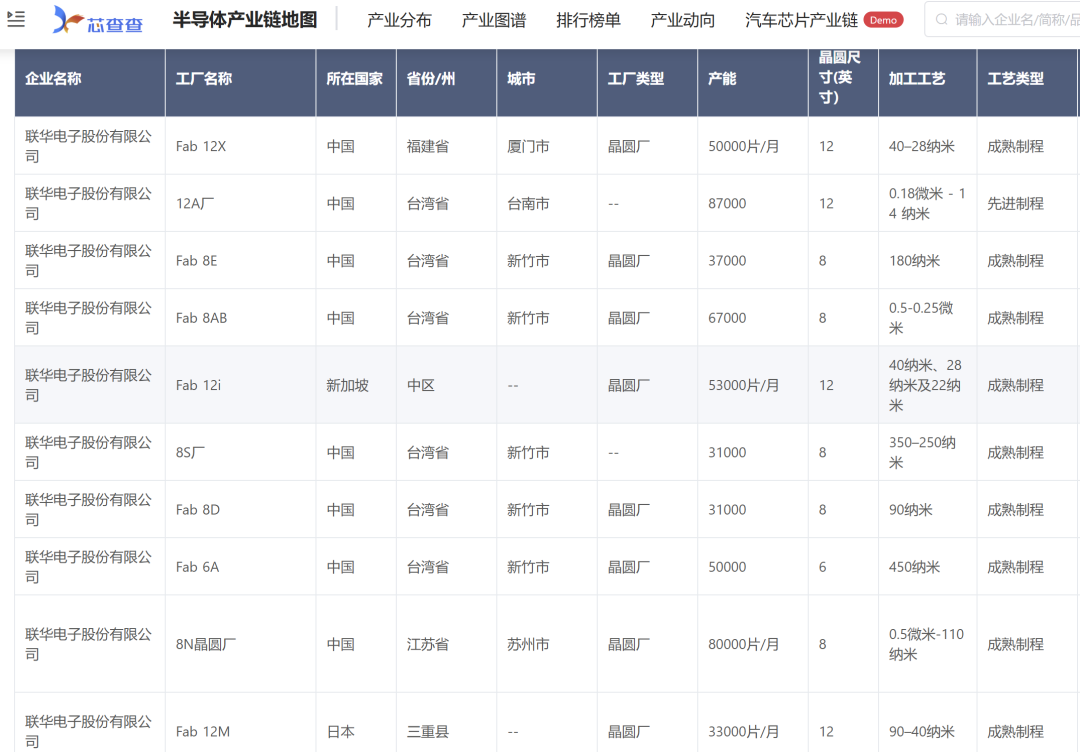Image resolution: width=1080 pixels, height=752 pixels.
Task: Click the 企业名称 column header
Action: 53,78
